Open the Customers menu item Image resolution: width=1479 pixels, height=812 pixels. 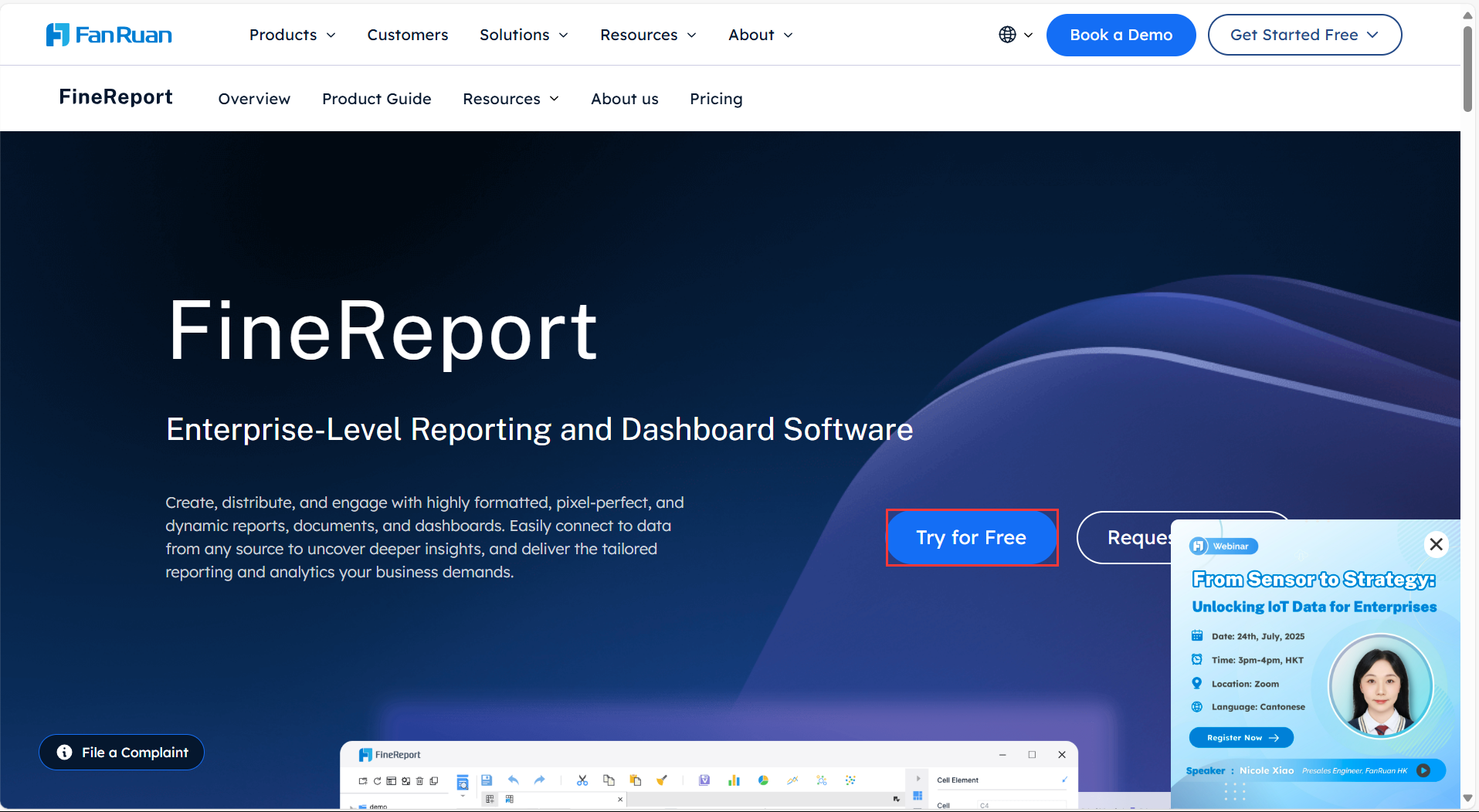click(408, 35)
